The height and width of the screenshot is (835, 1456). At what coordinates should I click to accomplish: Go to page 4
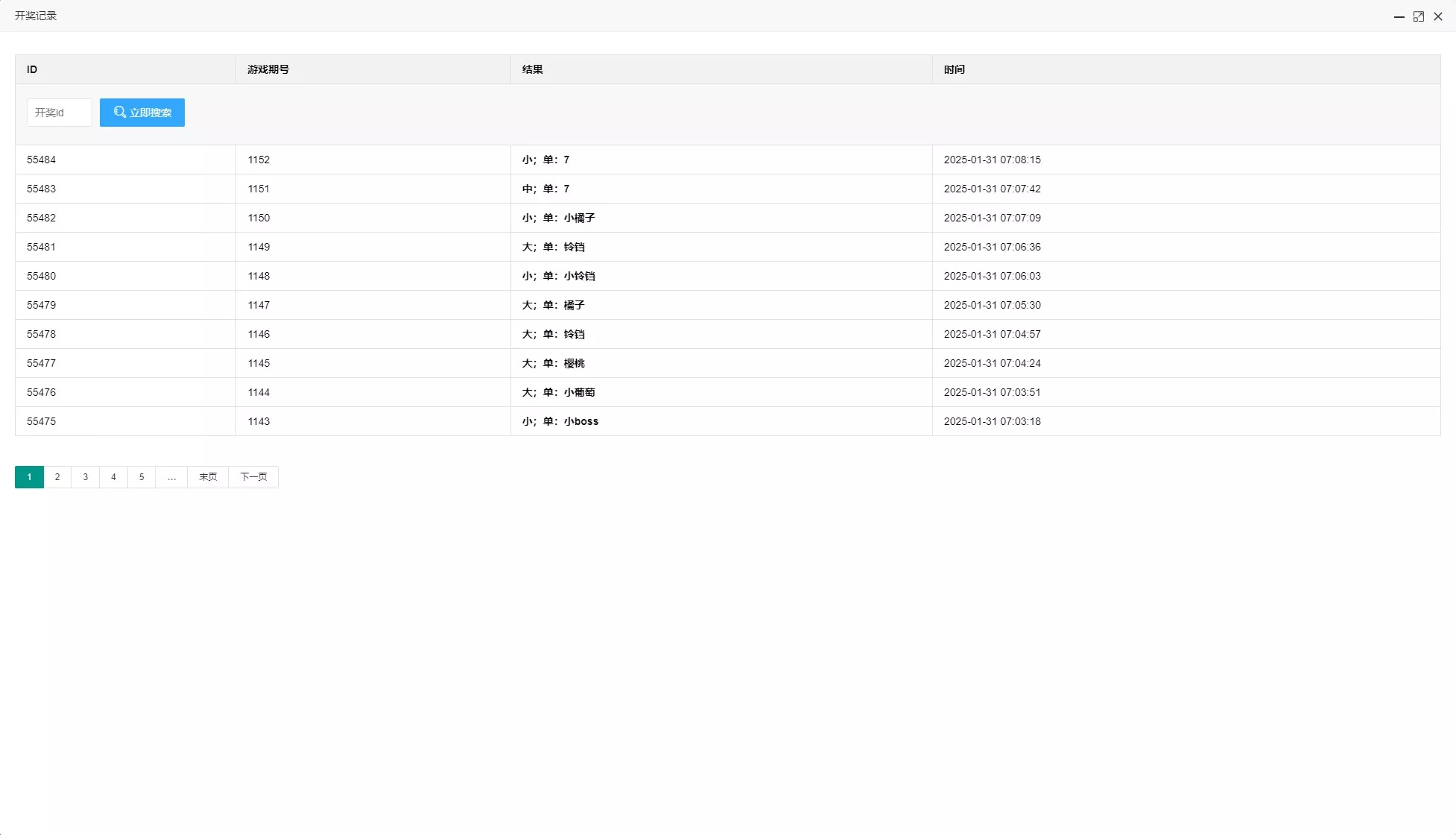113,477
